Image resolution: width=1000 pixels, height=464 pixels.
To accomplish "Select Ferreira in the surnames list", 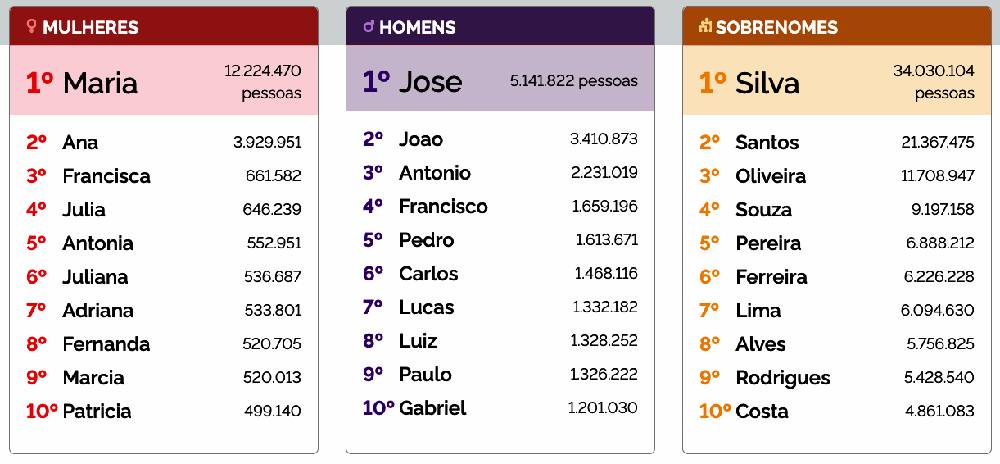I will pos(771,277).
